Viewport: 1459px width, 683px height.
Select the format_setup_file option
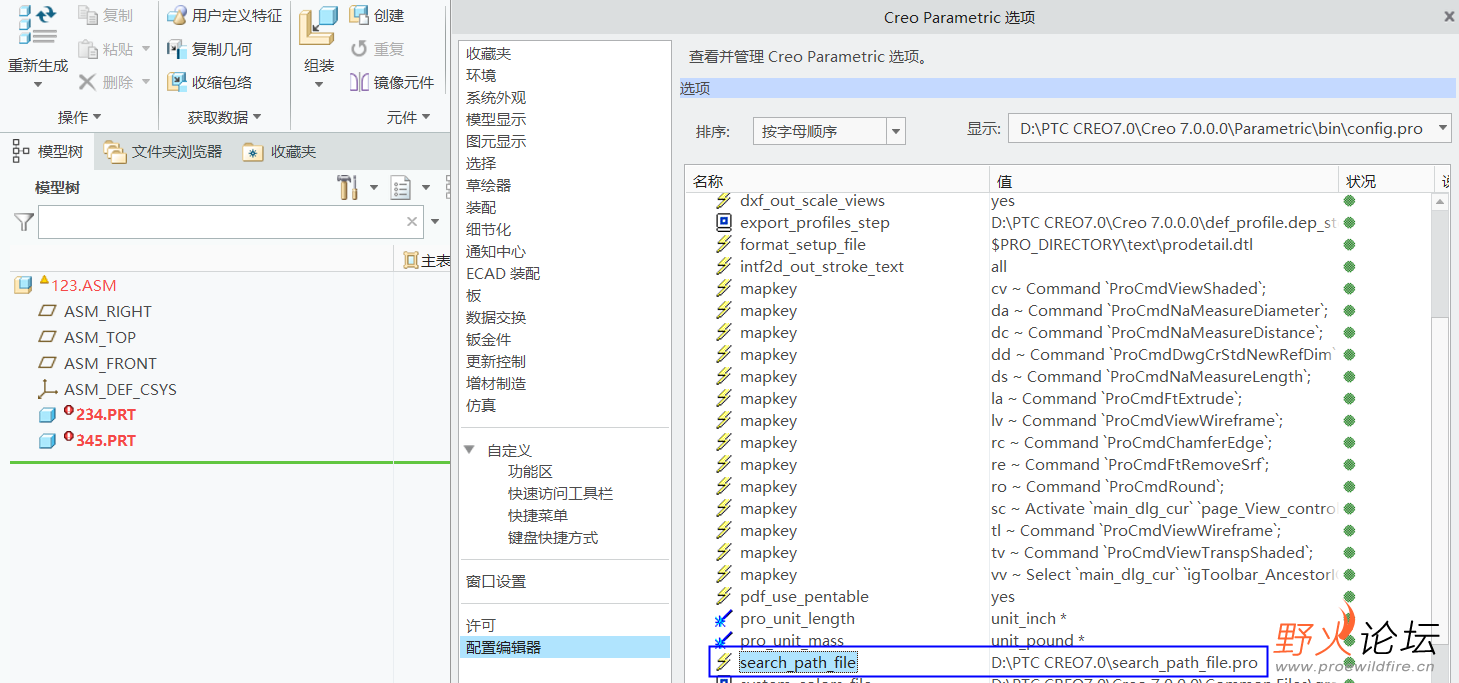click(x=803, y=244)
